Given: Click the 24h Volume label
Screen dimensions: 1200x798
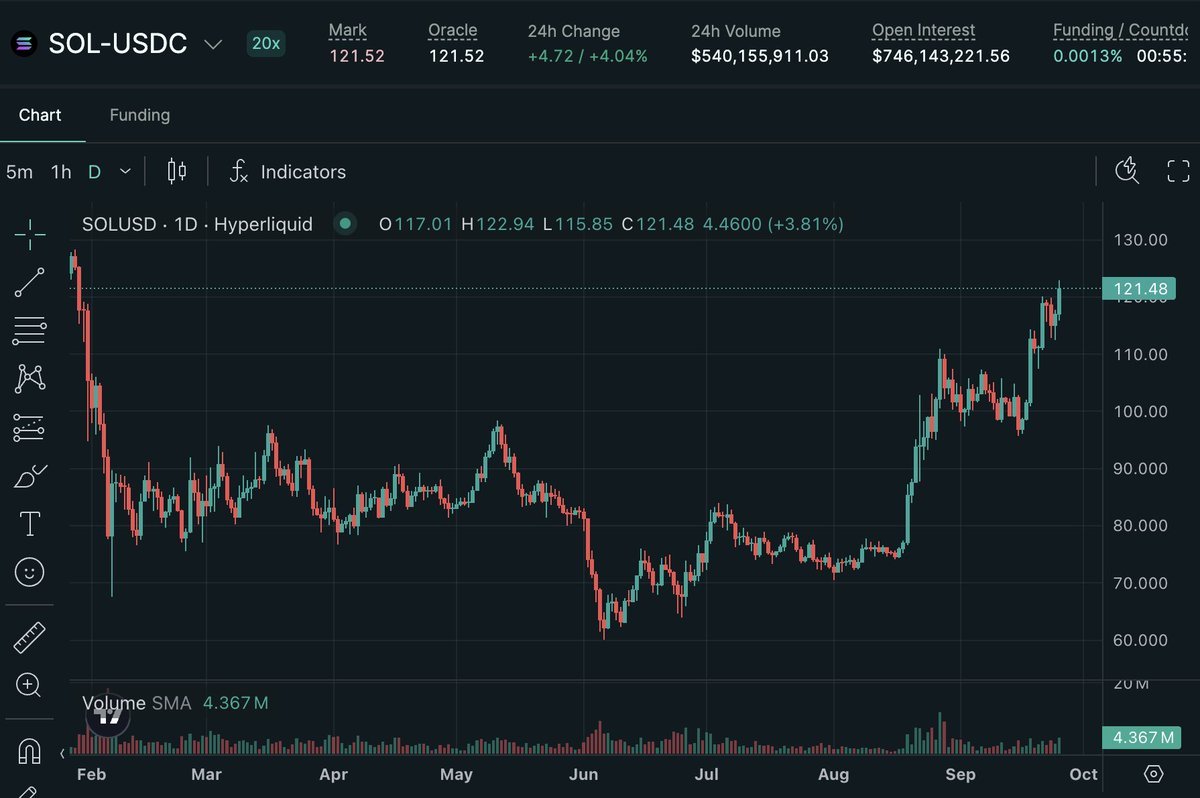Looking at the screenshot, I should [736, 31].
